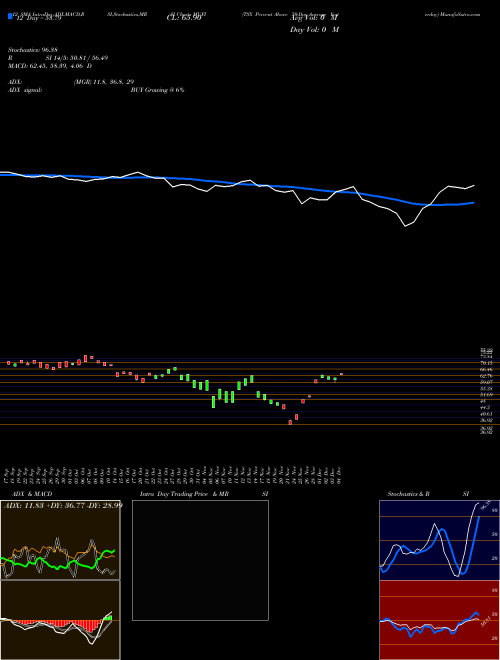The height and width of the screenshot is (660, 500).
Task: Click the 'Stochastics & R' panel title
Action: (408, 494)
